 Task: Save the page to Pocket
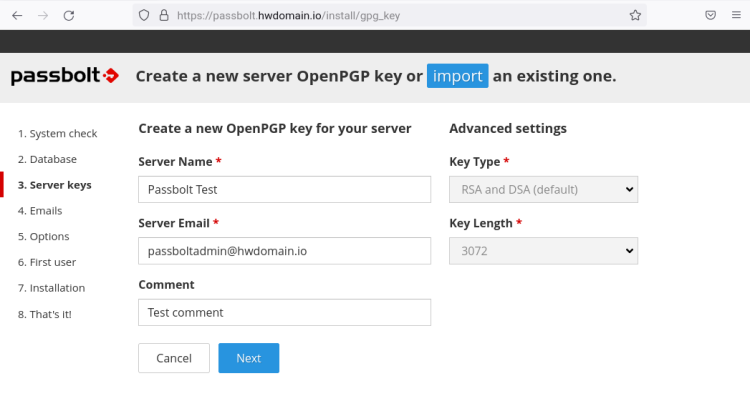[x=711, y=15]
